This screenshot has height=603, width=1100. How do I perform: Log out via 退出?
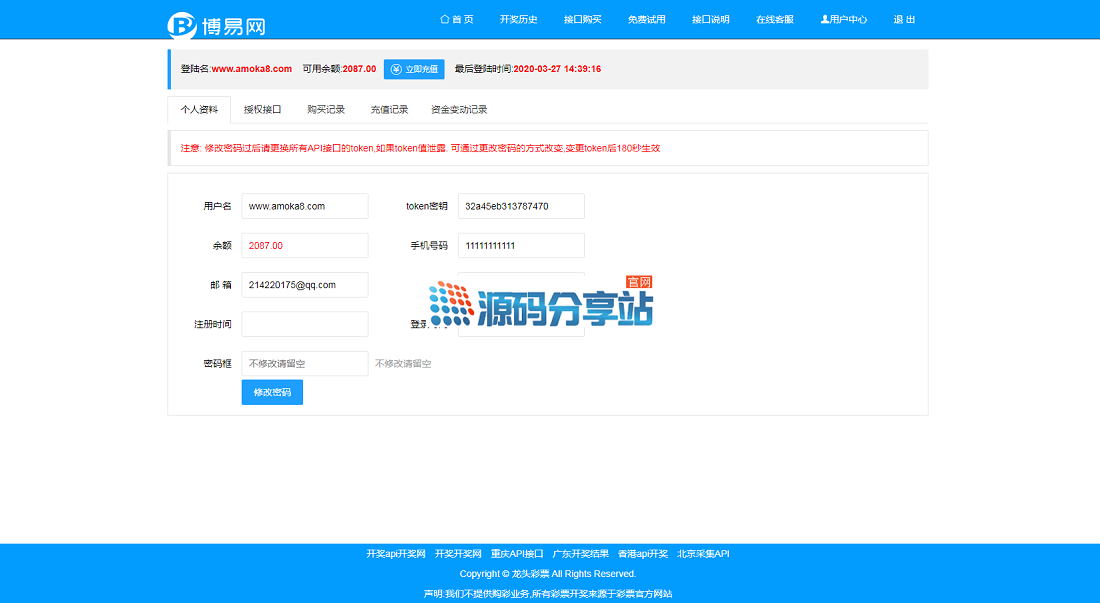[x=904, y=20]
